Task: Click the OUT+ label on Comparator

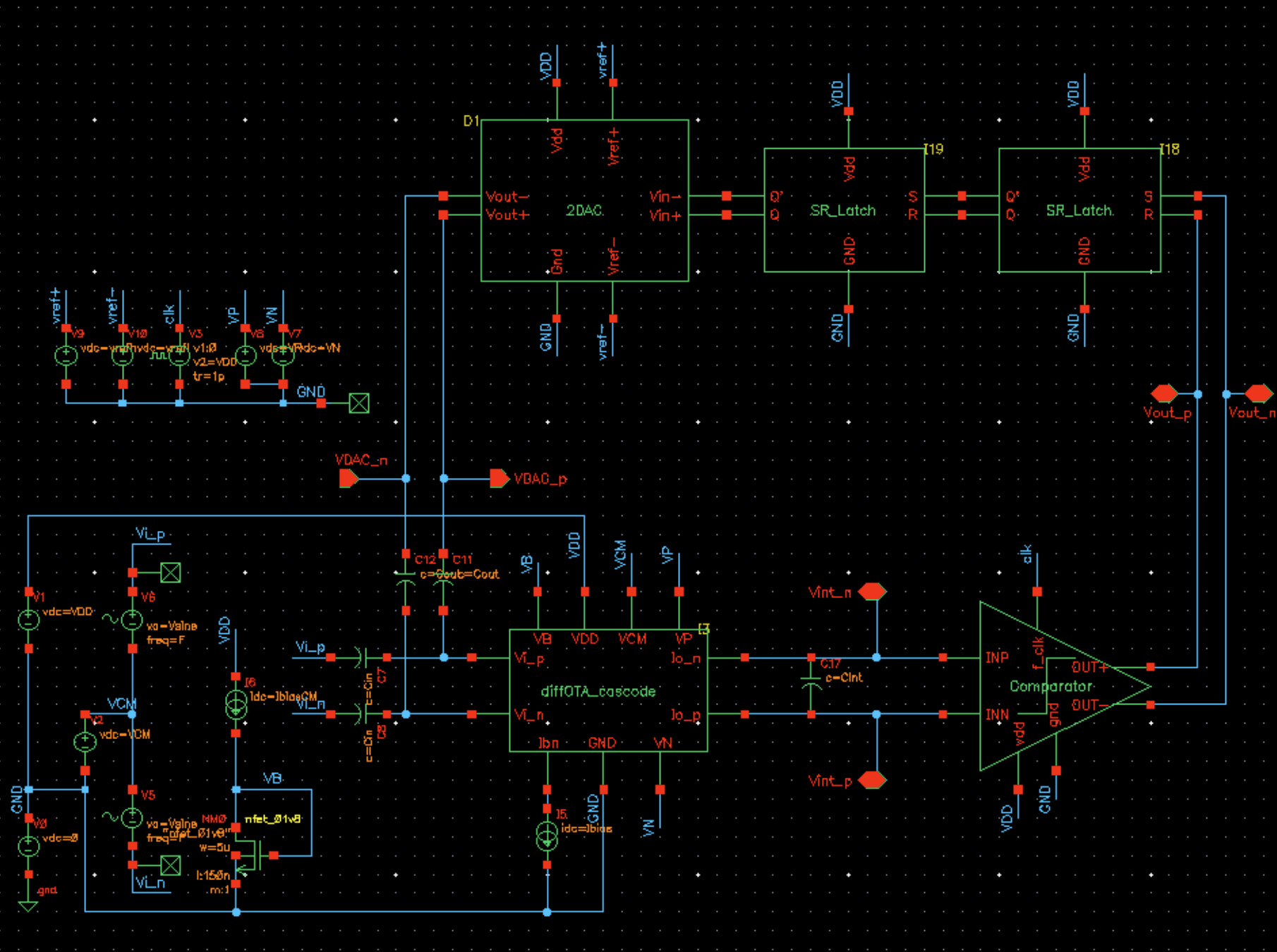Action: (1090, 667)
